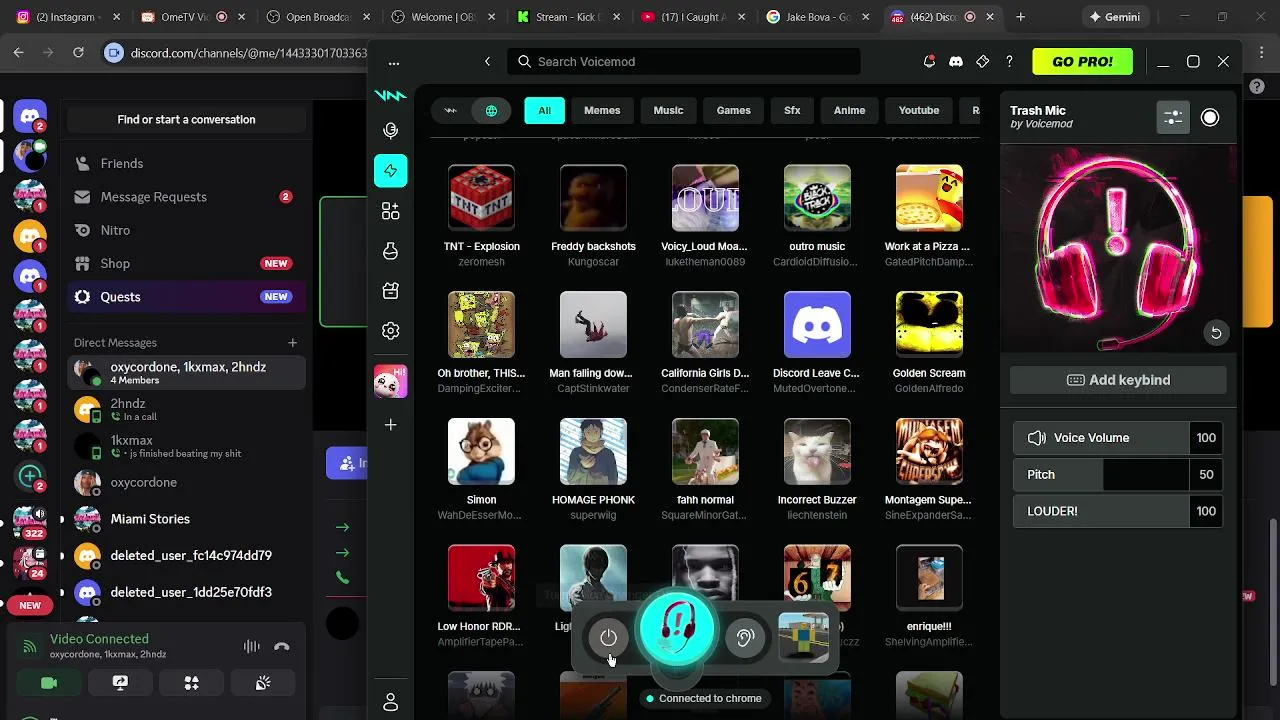Toggle Voicemod voice changer power button
Screen dimensions: 1280x720
point(609,638)
